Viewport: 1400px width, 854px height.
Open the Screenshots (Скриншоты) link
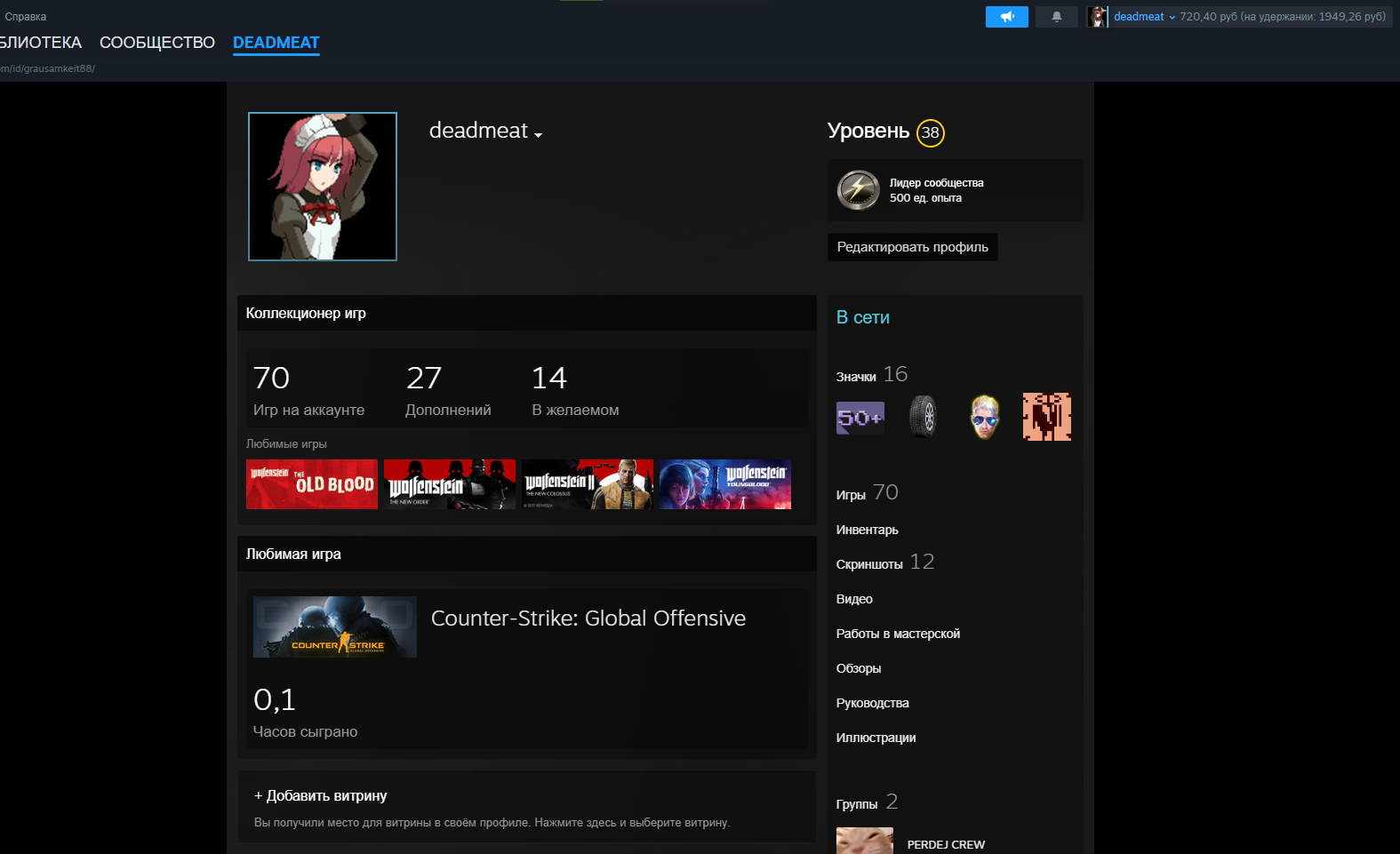869,564
